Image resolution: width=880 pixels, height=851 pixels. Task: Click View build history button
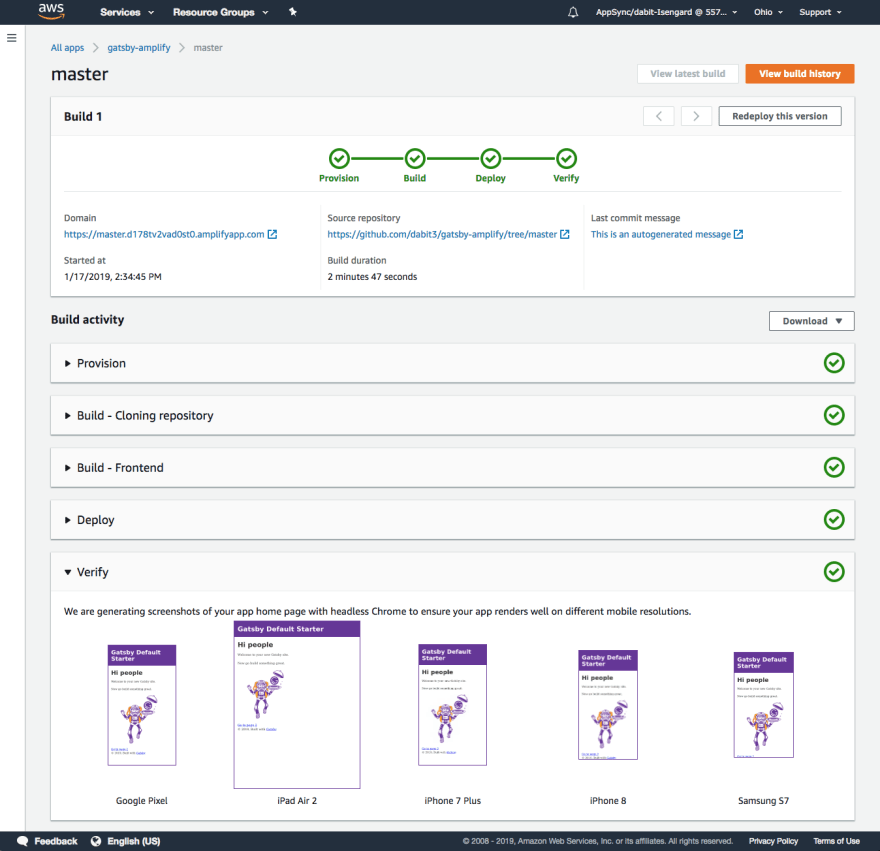[800, 74]
